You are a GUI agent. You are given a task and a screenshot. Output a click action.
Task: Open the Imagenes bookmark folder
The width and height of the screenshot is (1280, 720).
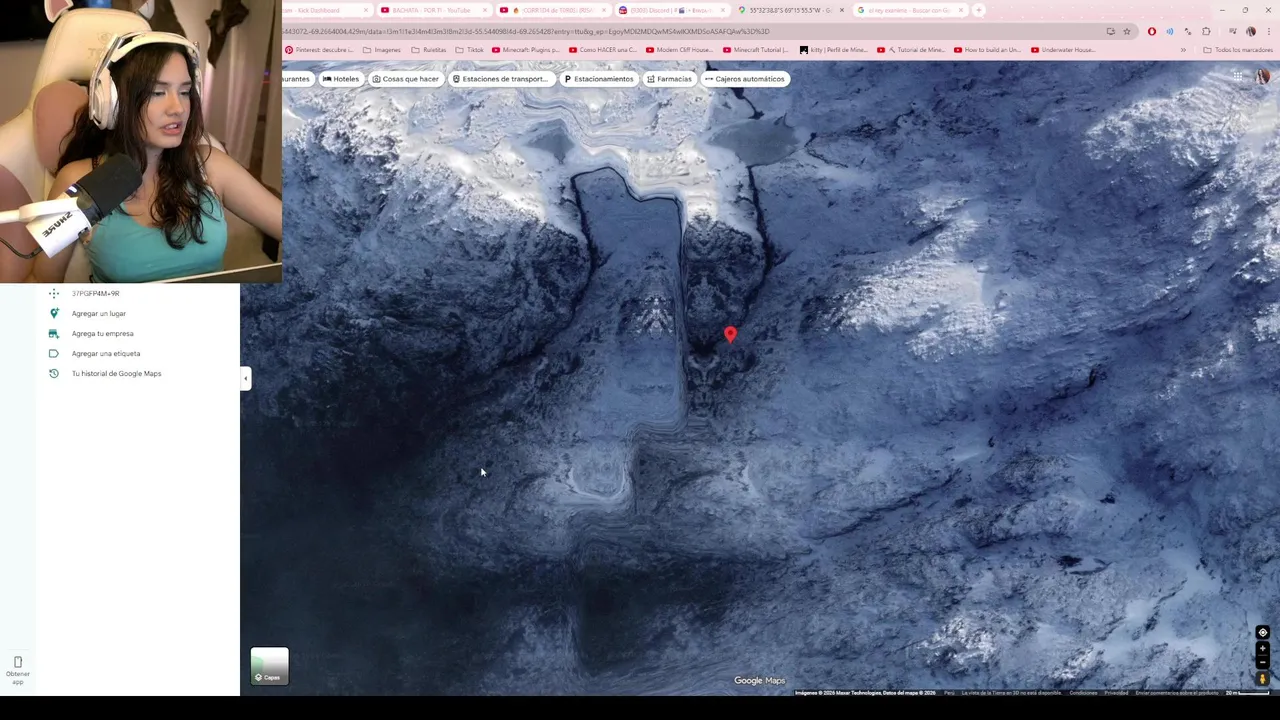(381, 50)
